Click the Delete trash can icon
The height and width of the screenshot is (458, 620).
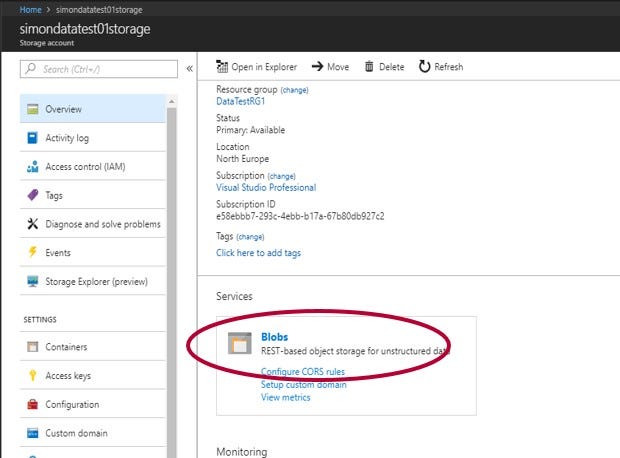click(x=369, y=66)
